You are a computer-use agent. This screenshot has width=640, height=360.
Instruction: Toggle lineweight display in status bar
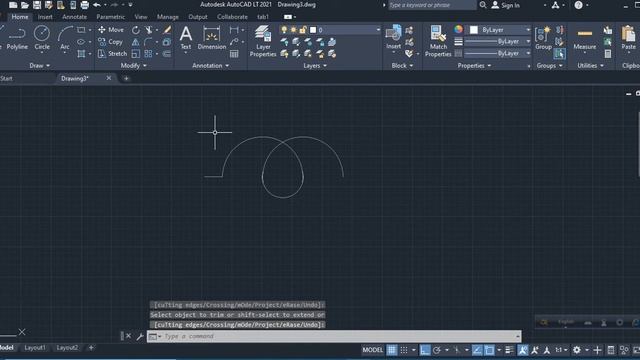point(509,350)
